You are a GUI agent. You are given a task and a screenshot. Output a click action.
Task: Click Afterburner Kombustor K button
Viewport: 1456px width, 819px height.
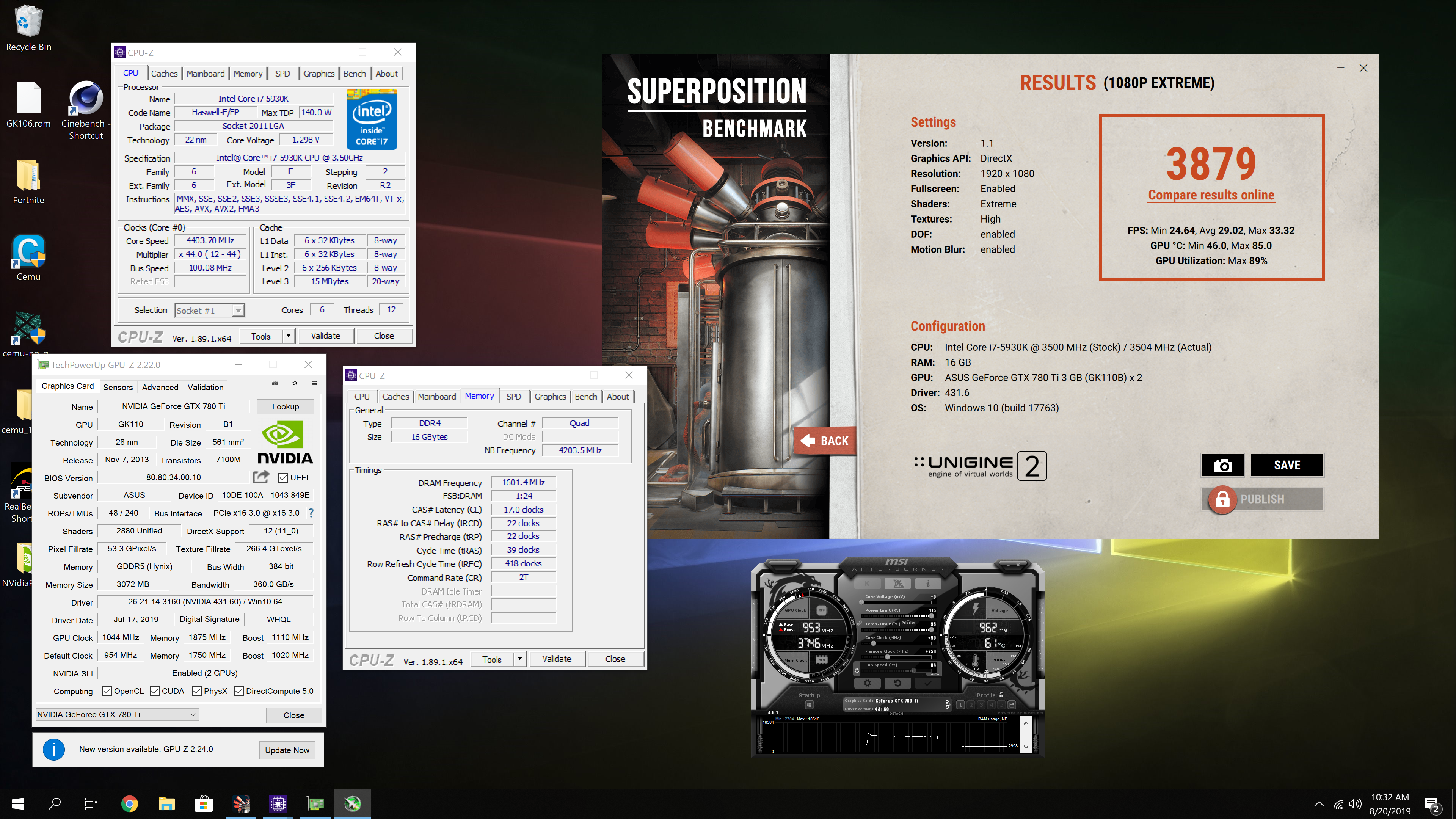868,584
